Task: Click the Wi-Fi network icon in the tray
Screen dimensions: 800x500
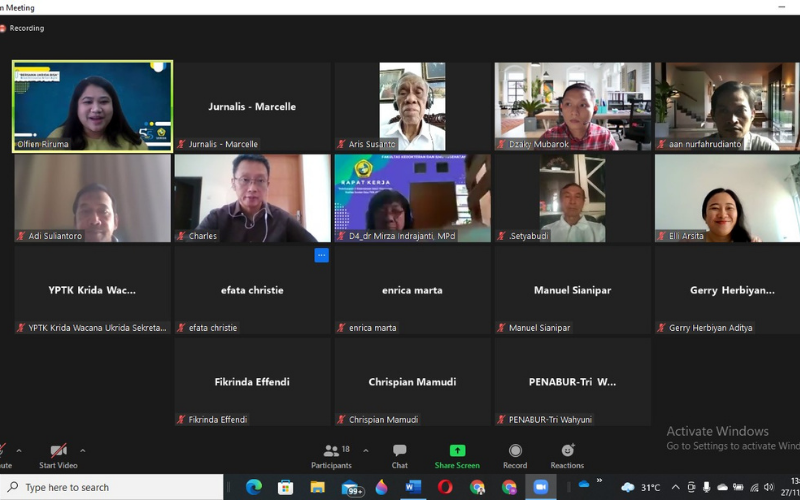Action: [x=754, y=488]
